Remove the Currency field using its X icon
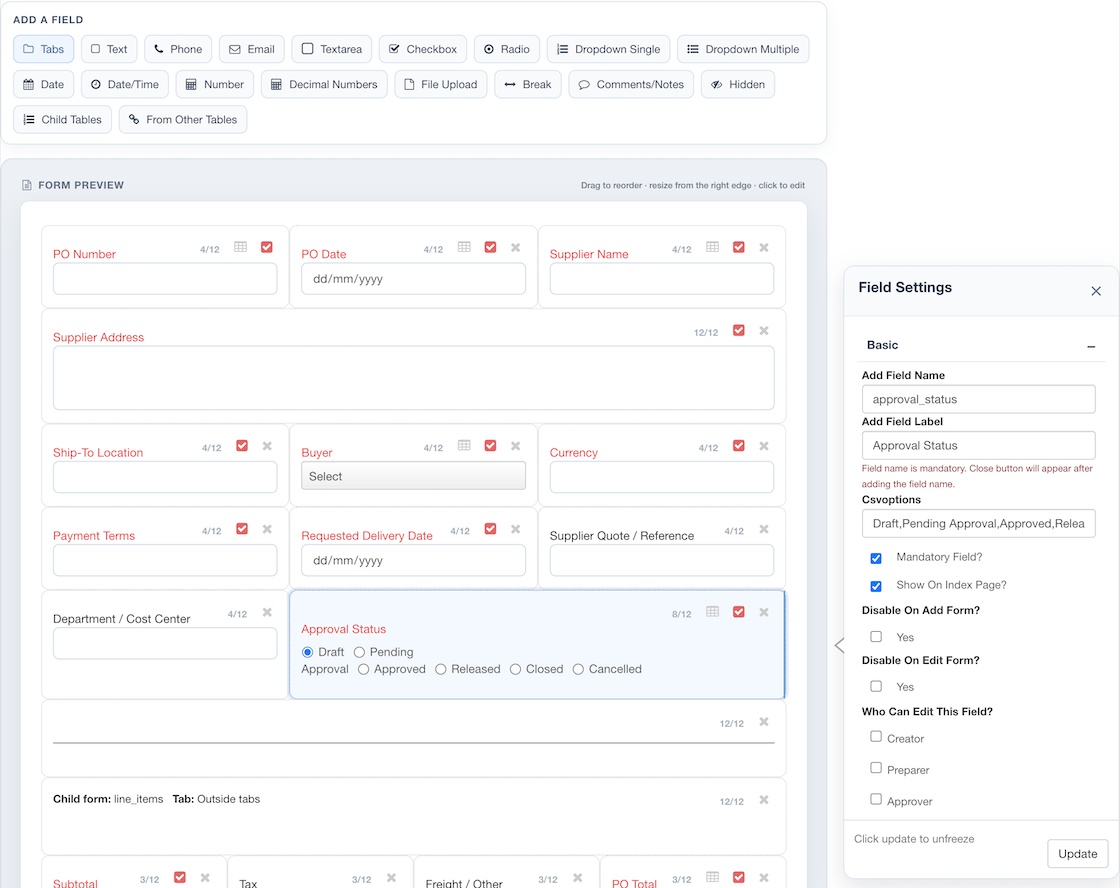The height and width of the screenshot is (888, 1120). (764, 447)
